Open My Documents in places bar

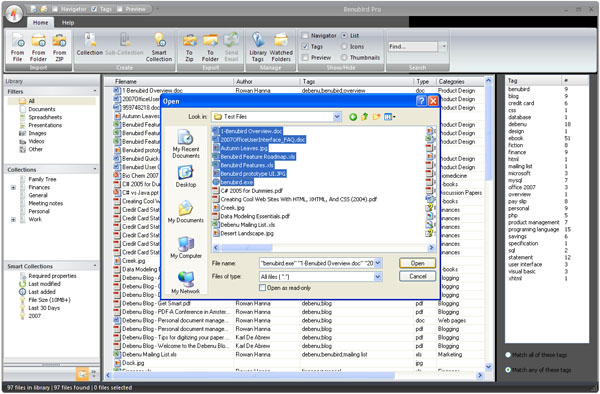click(186, 212)
